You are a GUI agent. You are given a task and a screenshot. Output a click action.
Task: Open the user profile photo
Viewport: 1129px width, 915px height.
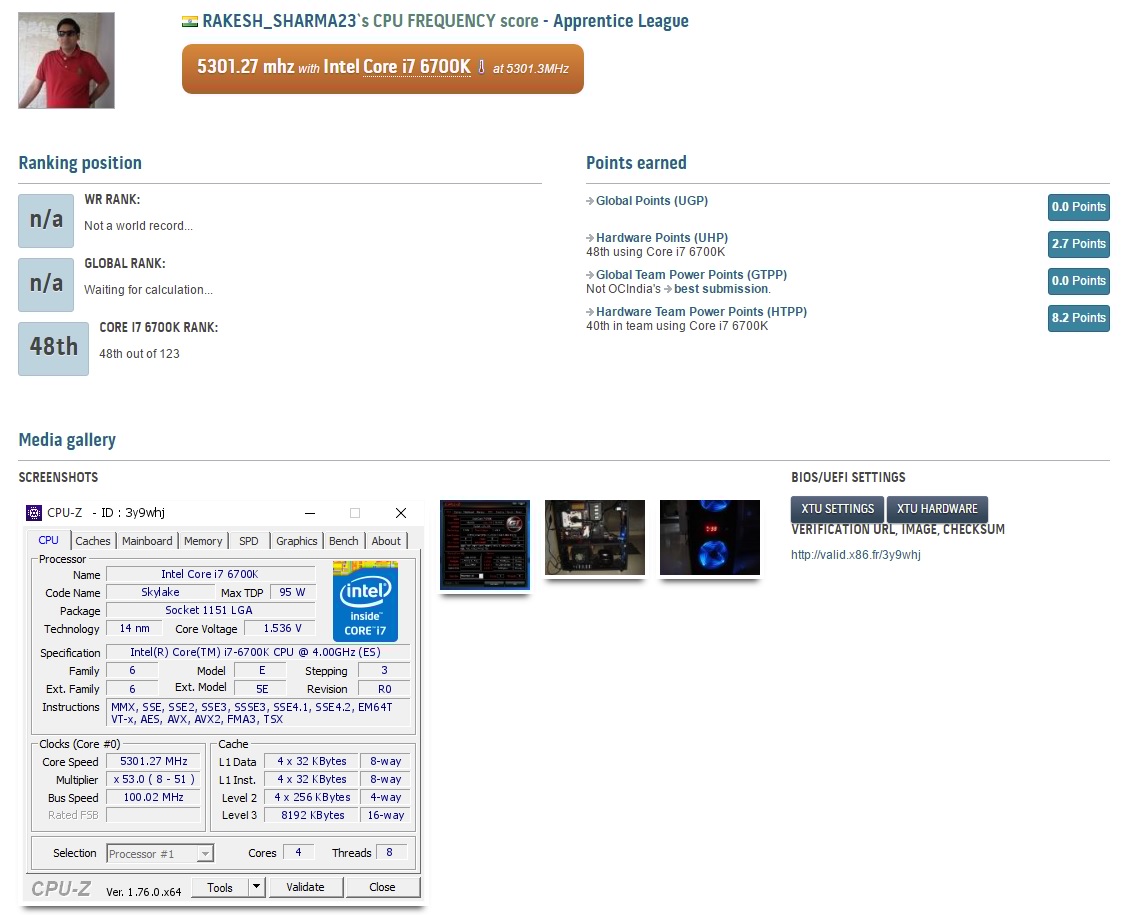point(66,60)
